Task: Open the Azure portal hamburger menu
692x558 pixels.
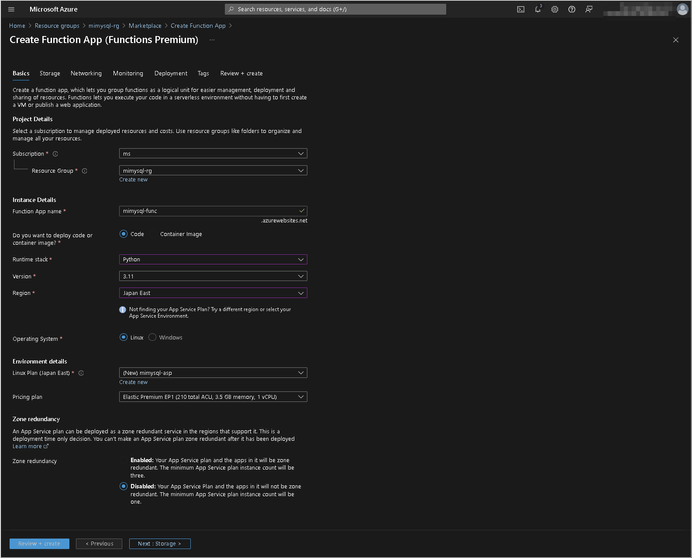Action: [11, 9]
